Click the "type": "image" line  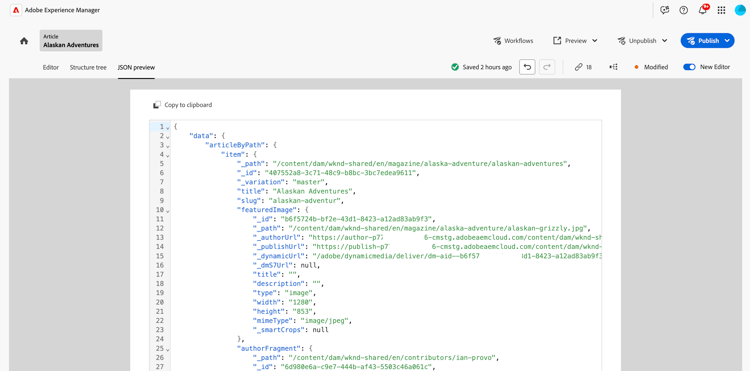coord(284,293)
